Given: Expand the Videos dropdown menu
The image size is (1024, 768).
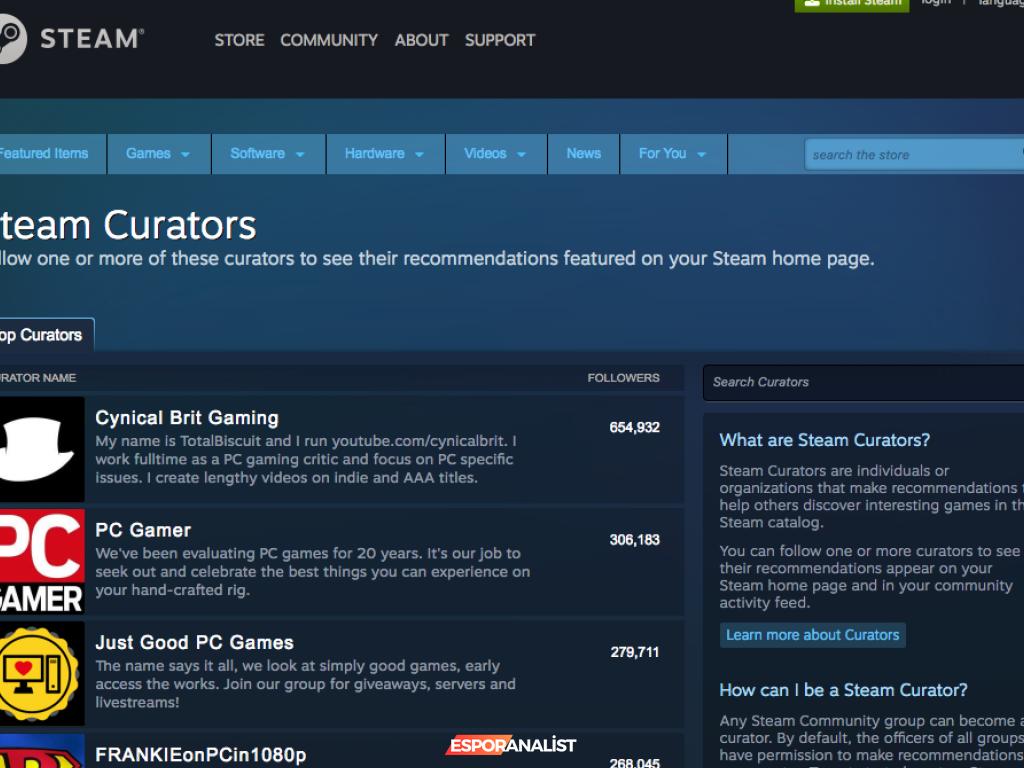Looking at the screenshot, I should coord(495,154).
